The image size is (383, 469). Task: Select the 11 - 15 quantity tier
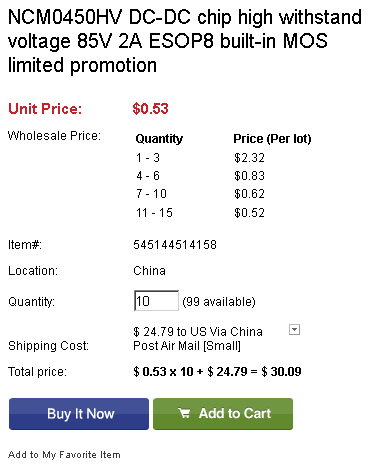154,213
